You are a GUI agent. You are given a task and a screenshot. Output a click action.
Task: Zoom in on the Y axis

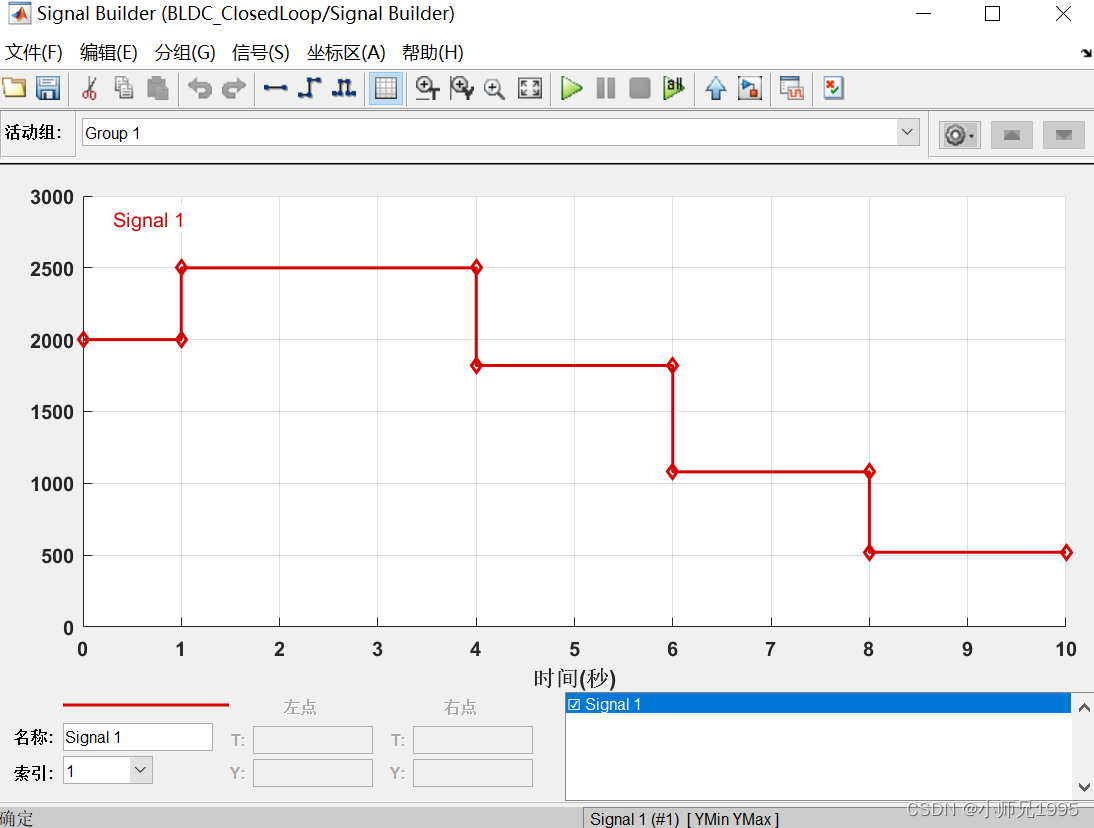coord(461,88)
